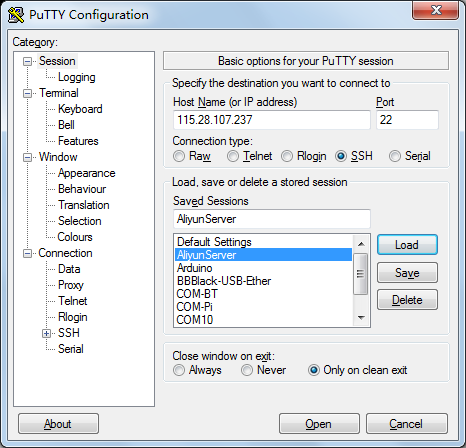This screenshot has width=466, height=448.
Task: Open the Telnet category in tree
Action: click(x=72, y=301)
